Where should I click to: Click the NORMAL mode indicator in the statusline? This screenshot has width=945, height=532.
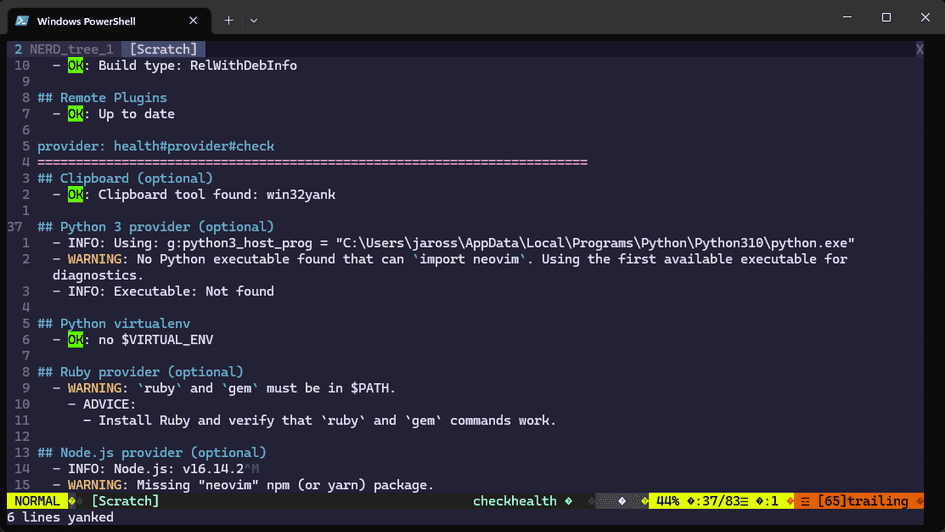(36, 501)
